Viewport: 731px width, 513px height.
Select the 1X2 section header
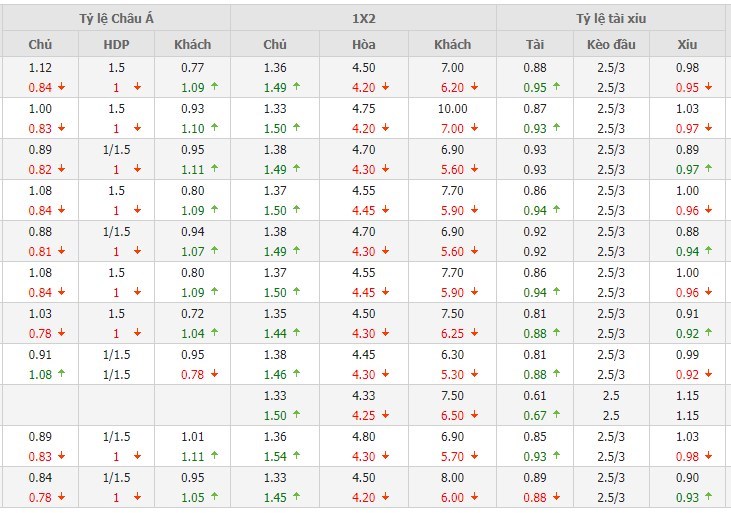click(x=363, y=18)
